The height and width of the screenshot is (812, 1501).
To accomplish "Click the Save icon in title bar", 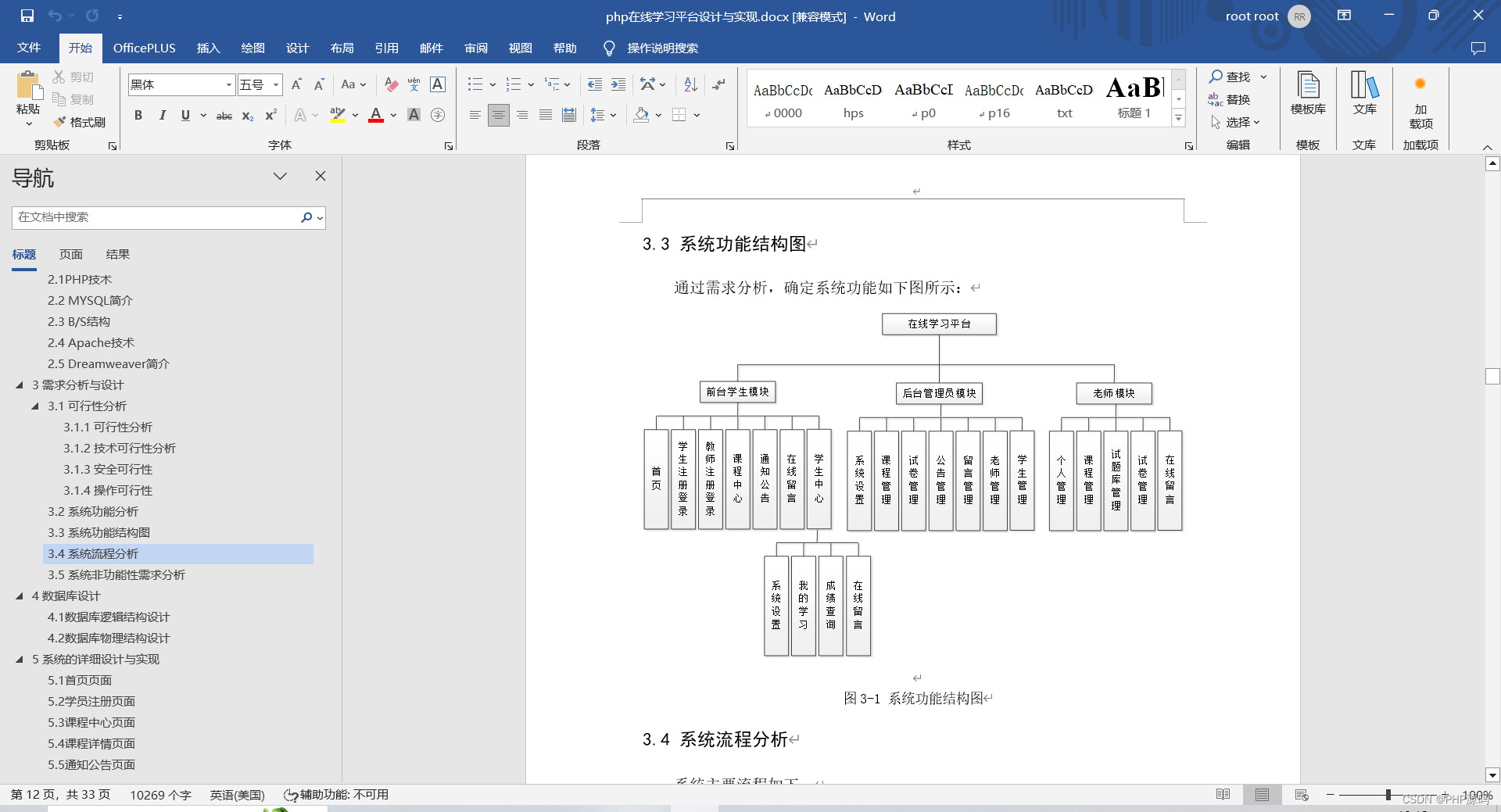I will 27,16.
